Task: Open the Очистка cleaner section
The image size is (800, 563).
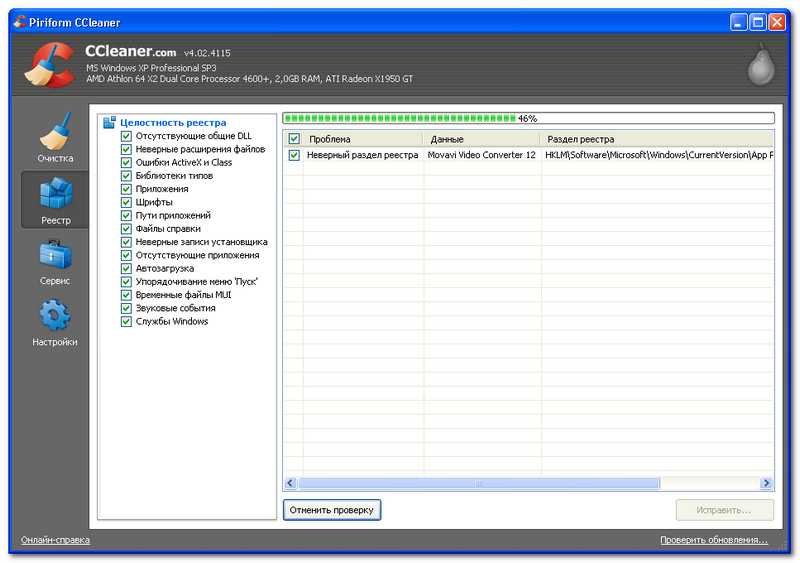Action: click(x=55, y=138)
